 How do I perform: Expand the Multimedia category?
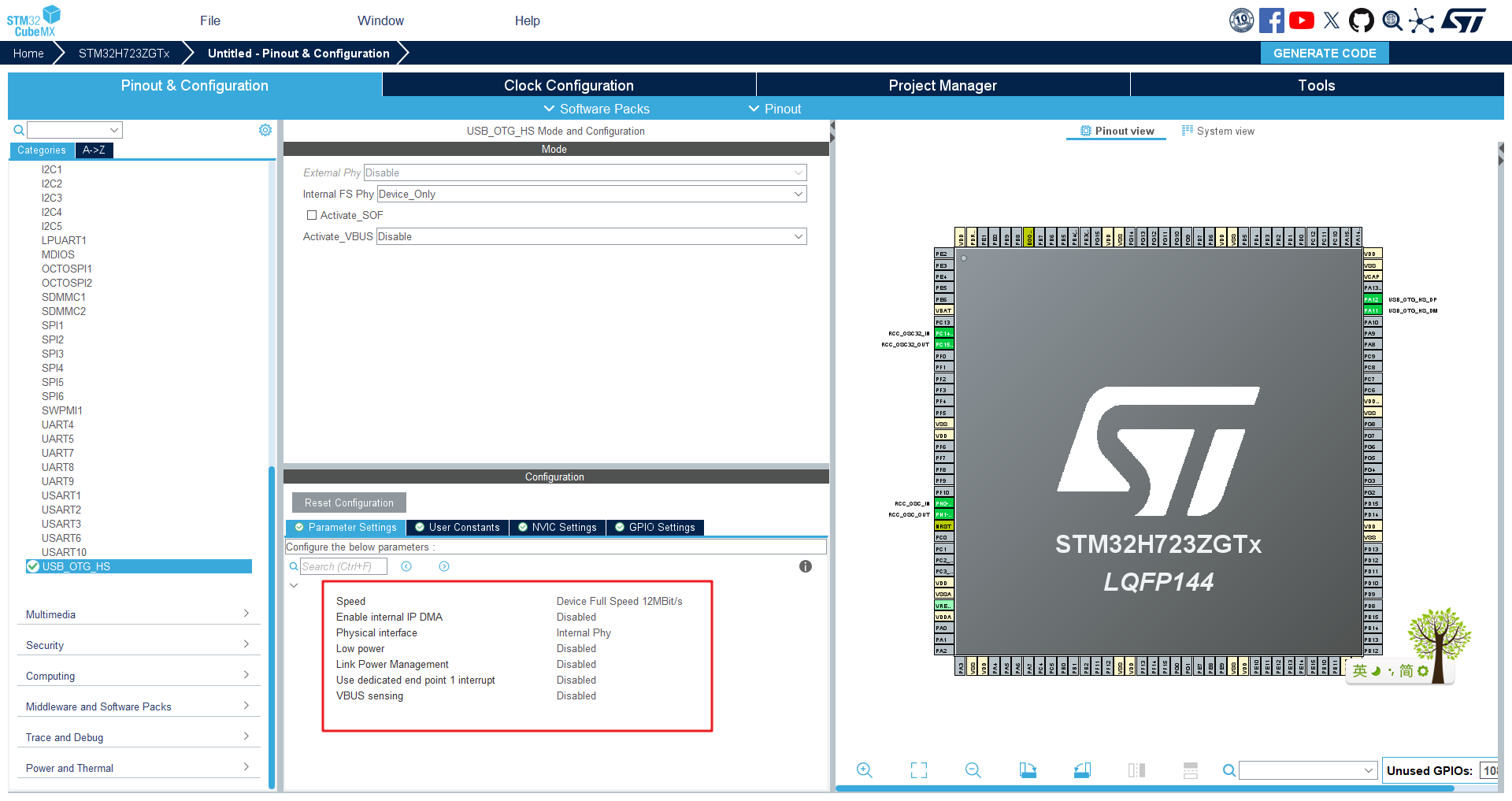(139, 614)
